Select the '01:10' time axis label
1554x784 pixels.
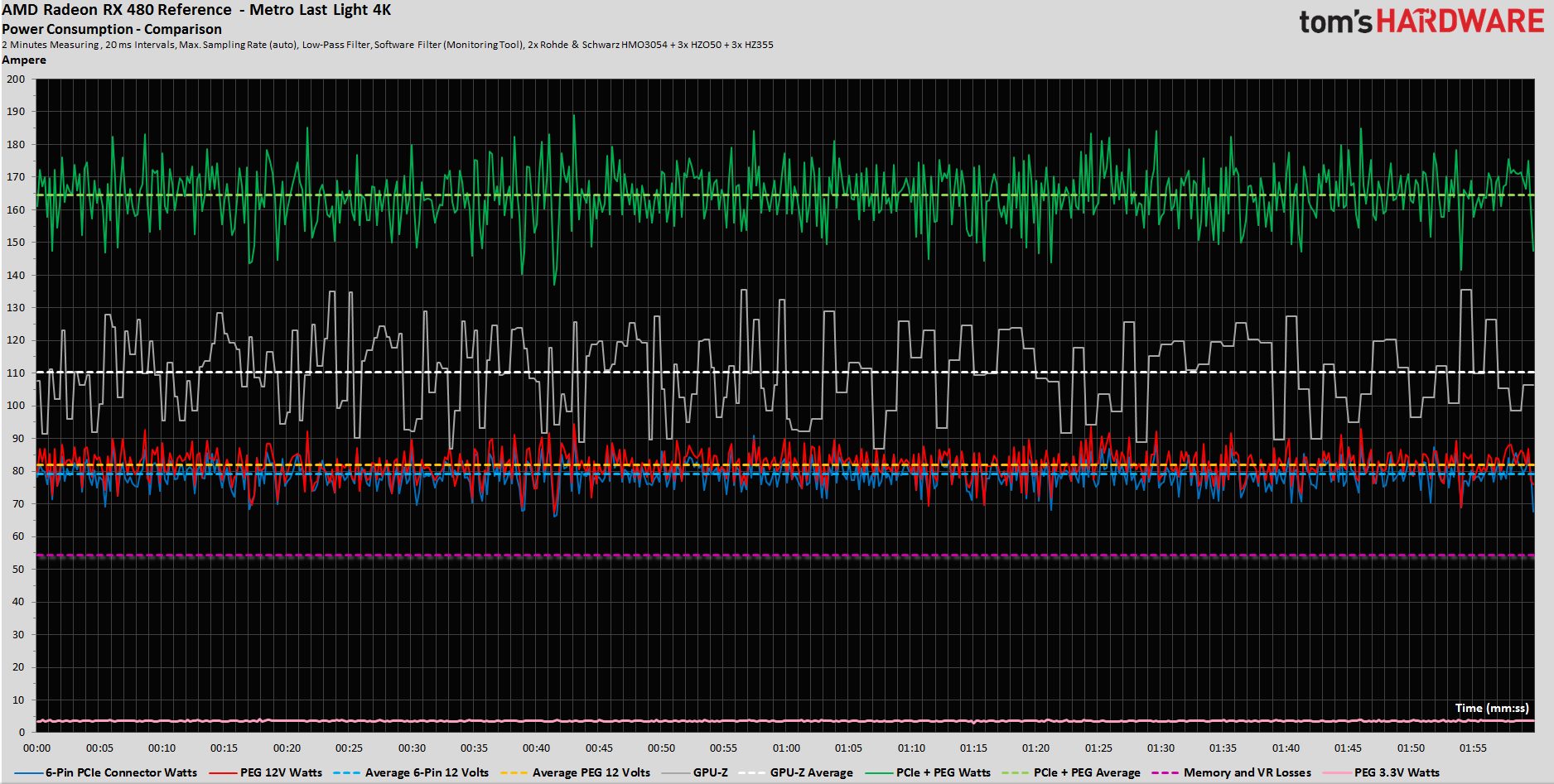point(911,748)
